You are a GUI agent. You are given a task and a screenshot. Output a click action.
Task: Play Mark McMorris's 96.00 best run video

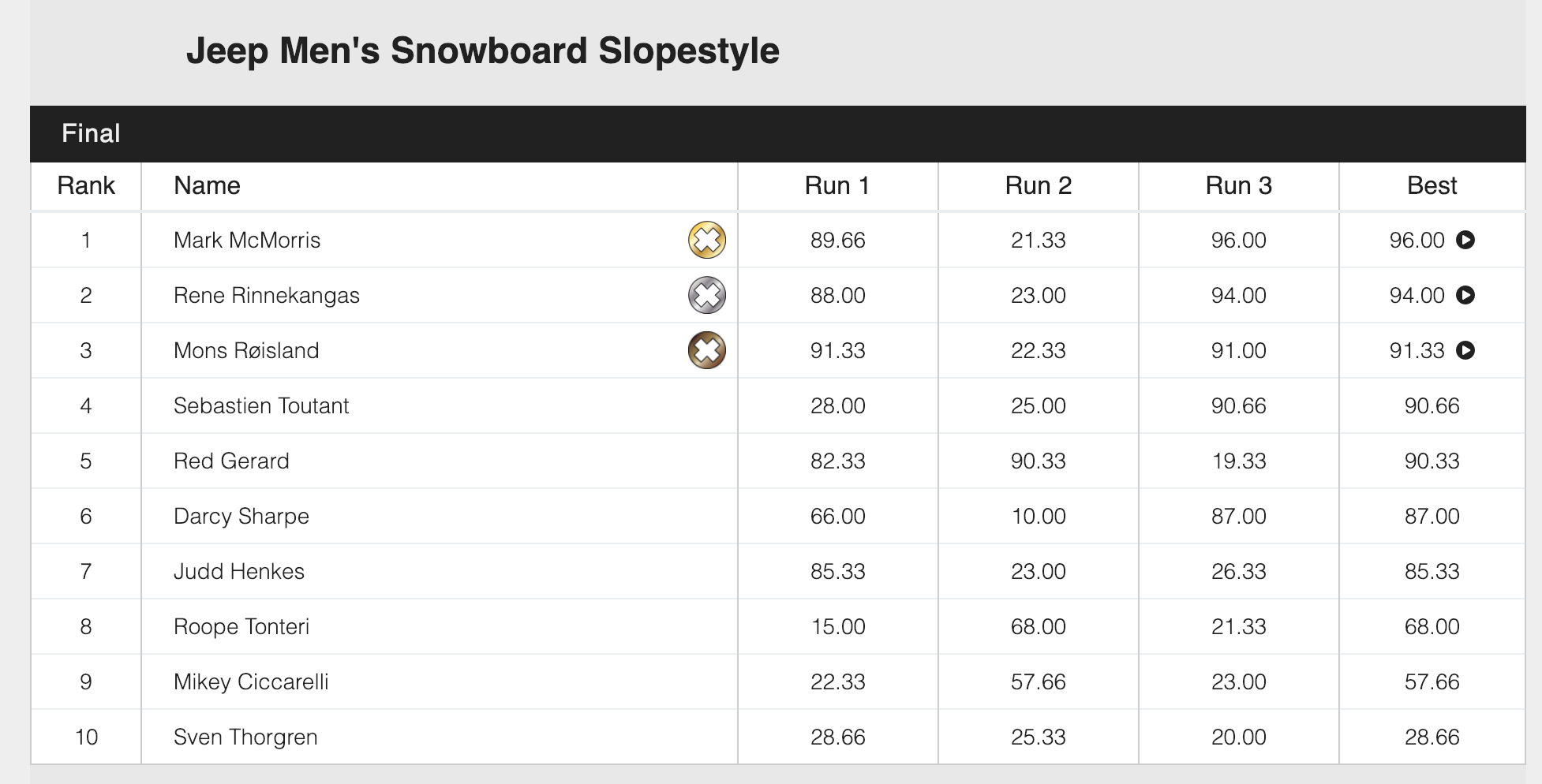click(x=1465, y=240)
